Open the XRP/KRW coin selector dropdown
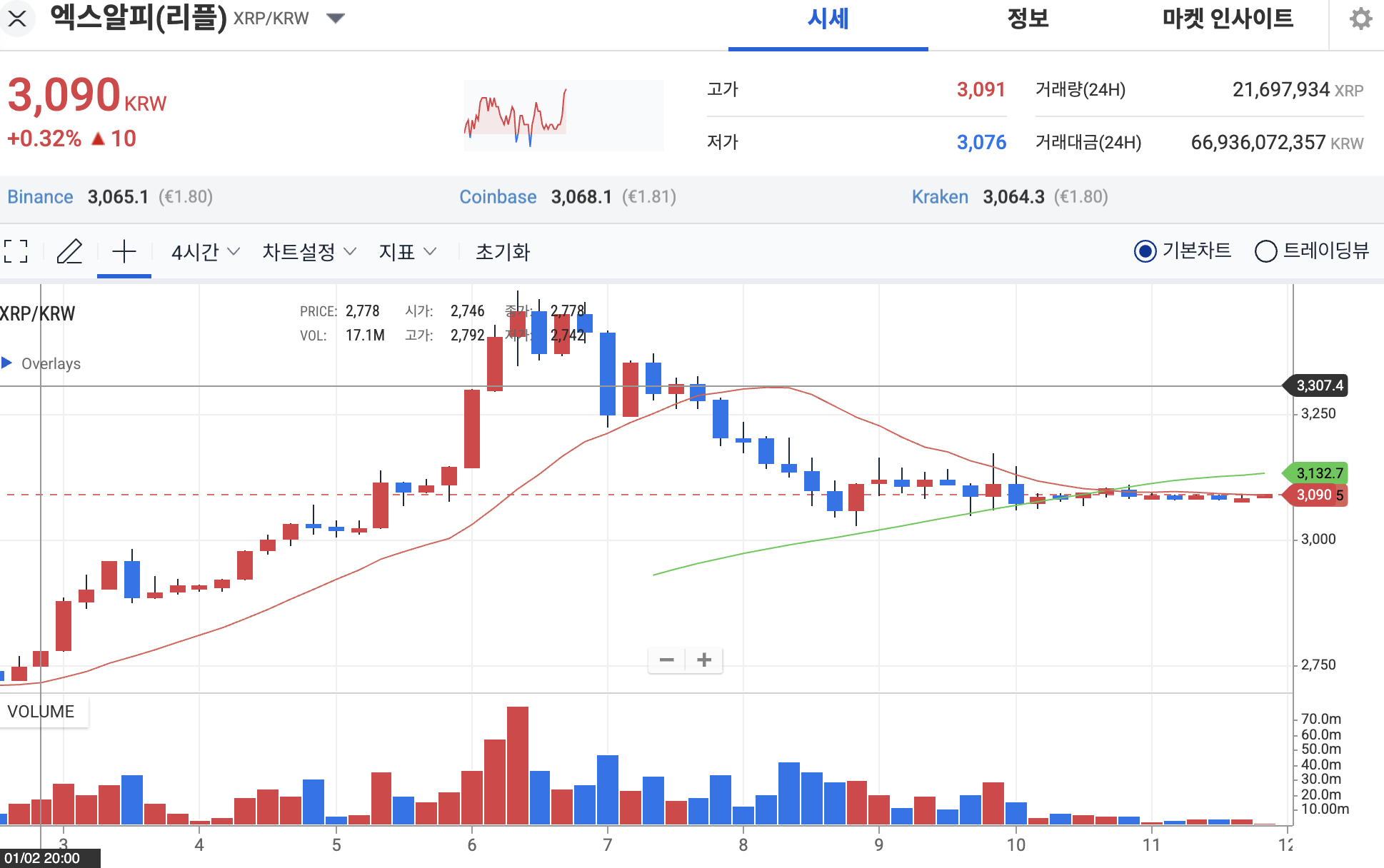 (x=336, y=19)
